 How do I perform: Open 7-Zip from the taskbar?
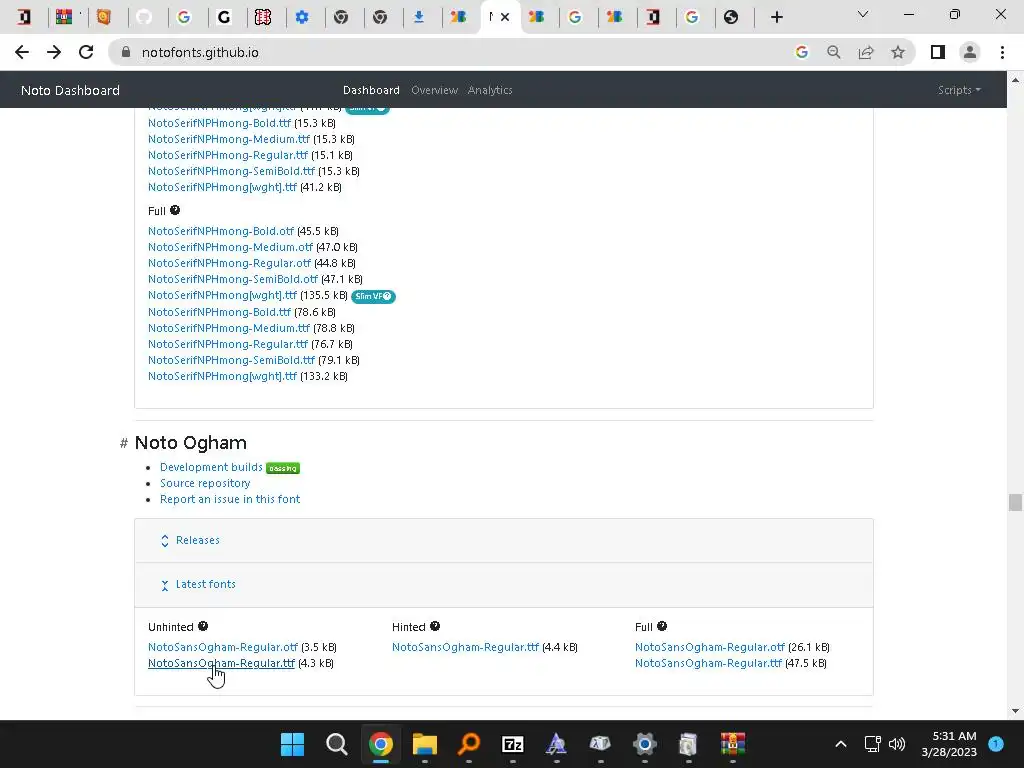point(513,744)
